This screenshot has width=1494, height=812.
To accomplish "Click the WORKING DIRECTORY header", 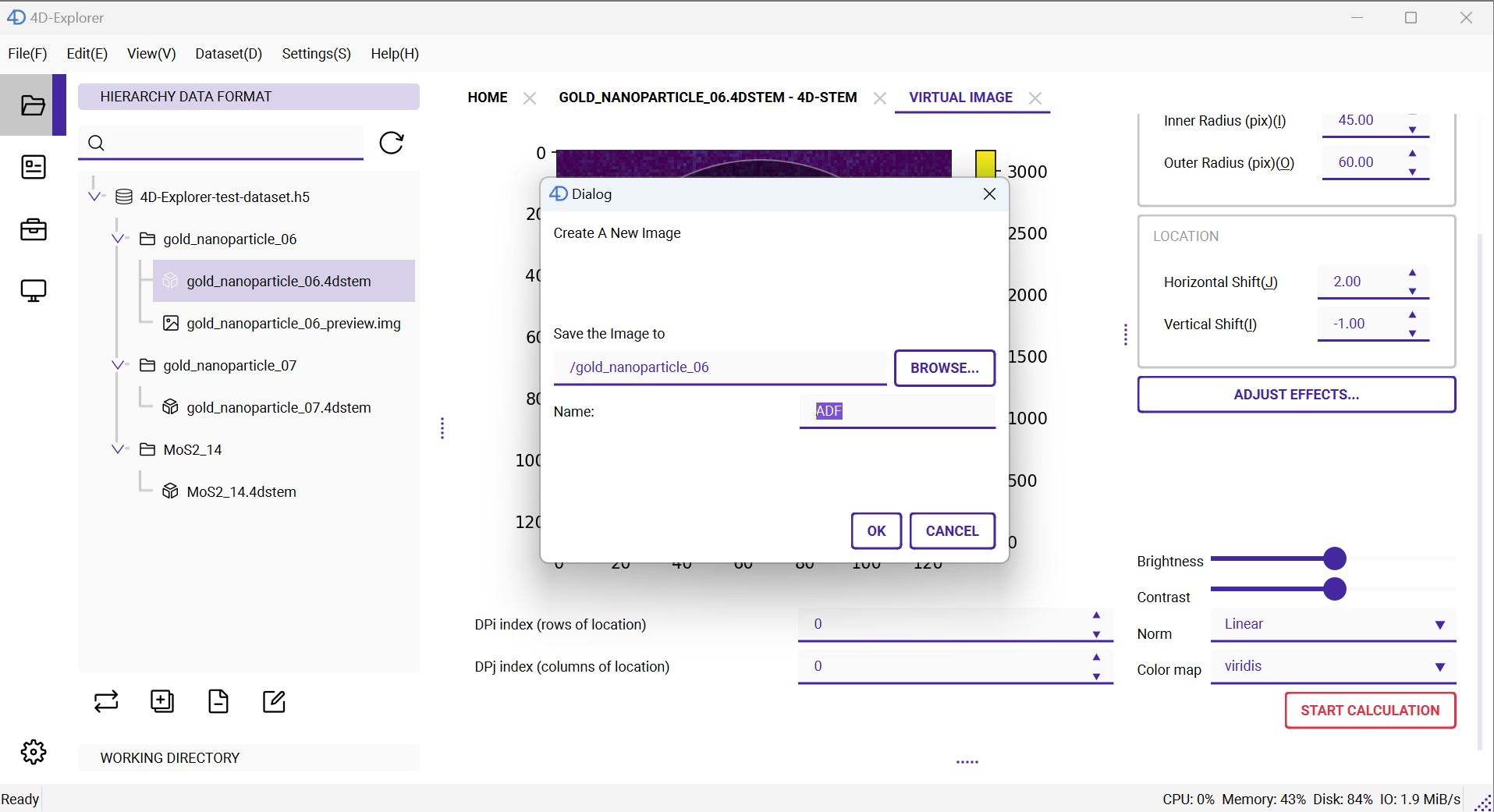I will pyautogui.click(x=248, y=757).
